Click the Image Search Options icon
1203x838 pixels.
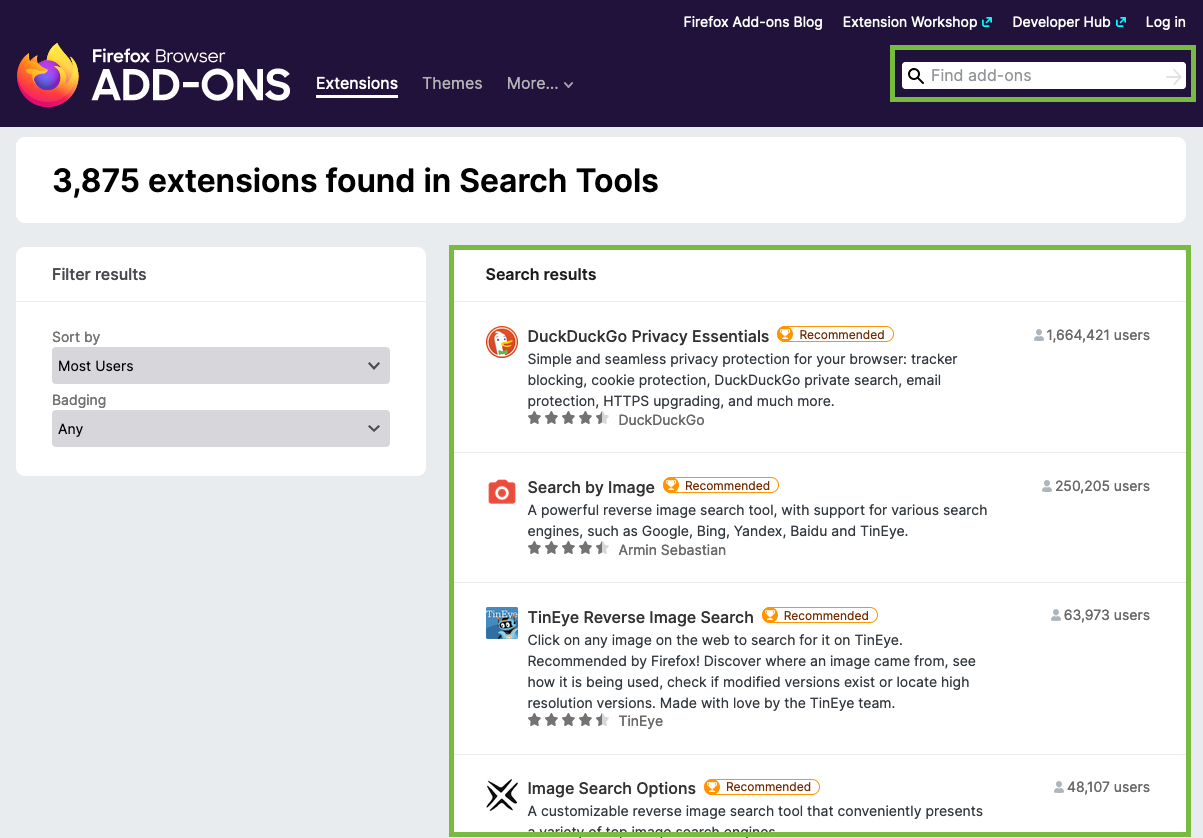[501, 794]
